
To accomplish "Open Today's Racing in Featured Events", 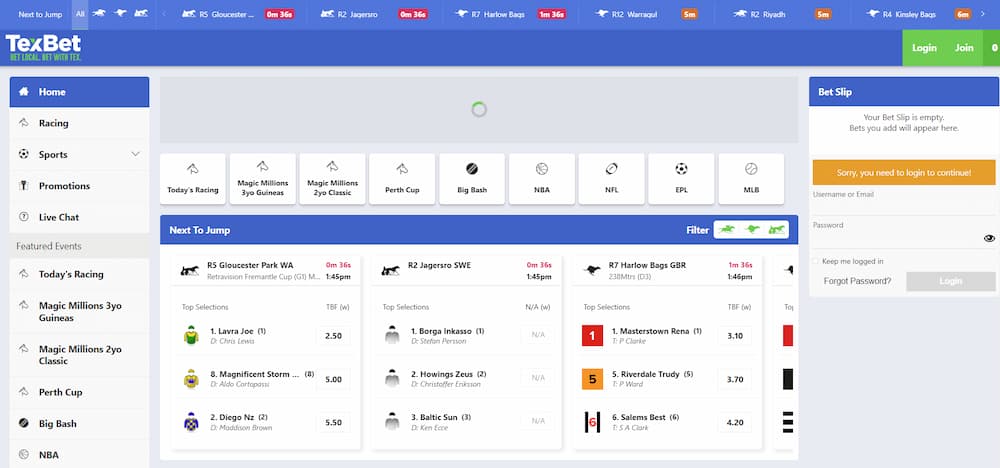I will point(79,274).
